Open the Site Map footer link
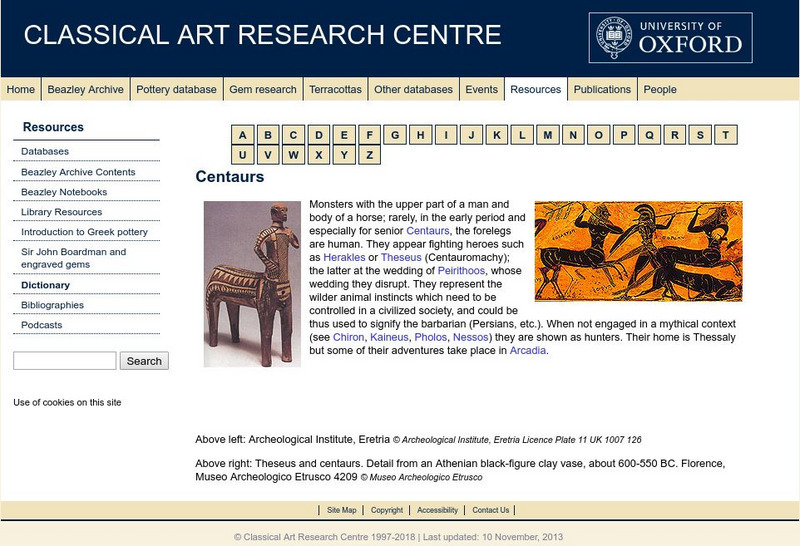This screenshot has width=800, height=546. 341,510
